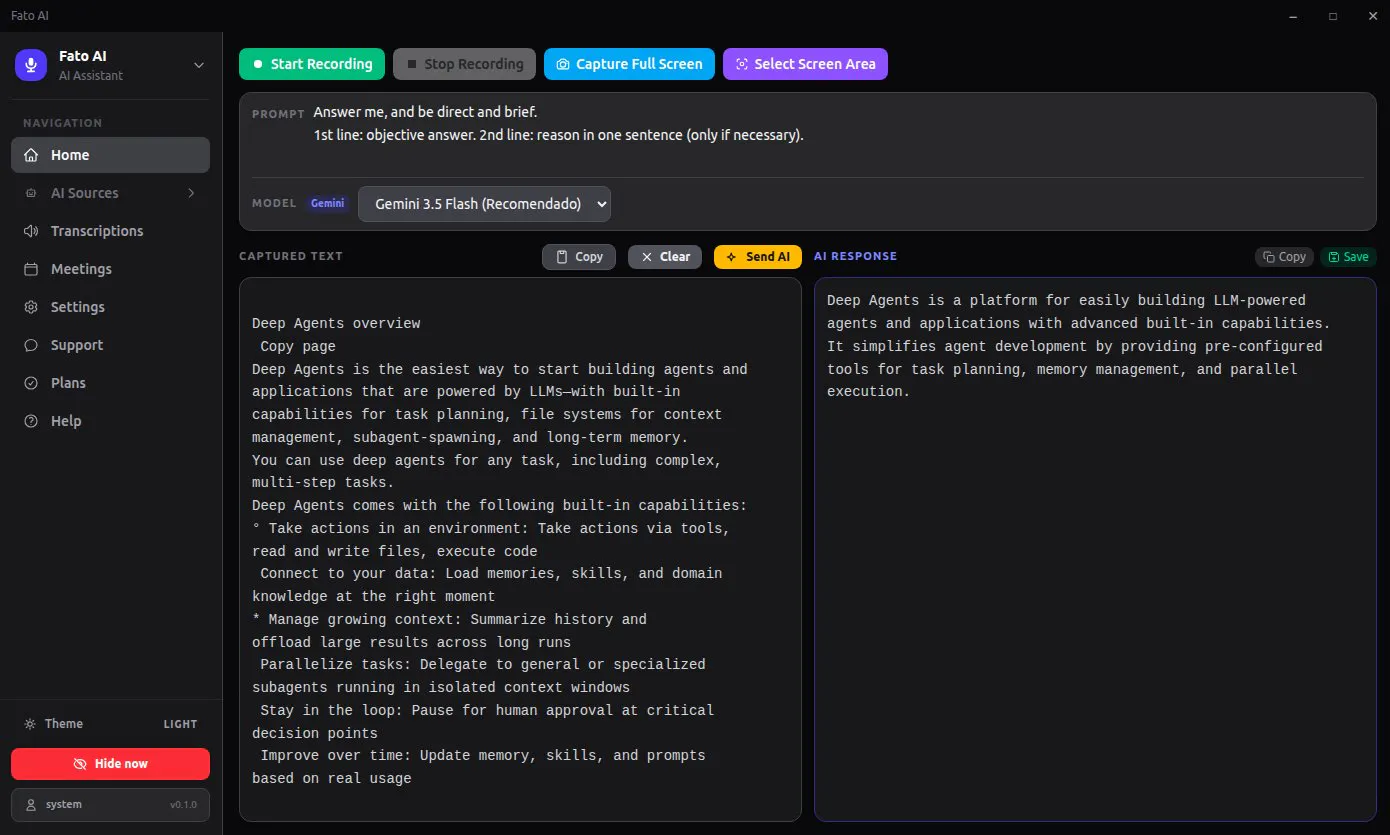
Task: Click the Theme sun icon
Action: [30, 724]
